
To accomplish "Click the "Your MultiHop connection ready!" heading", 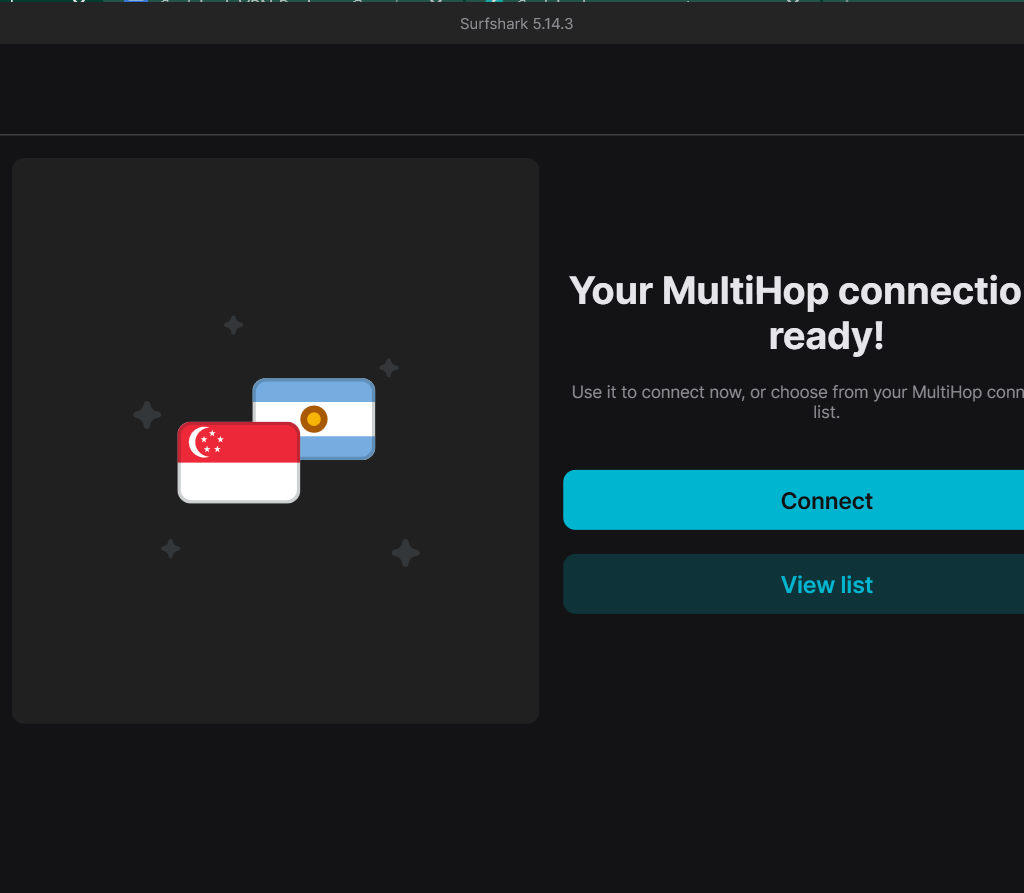I will coord(796,313).
